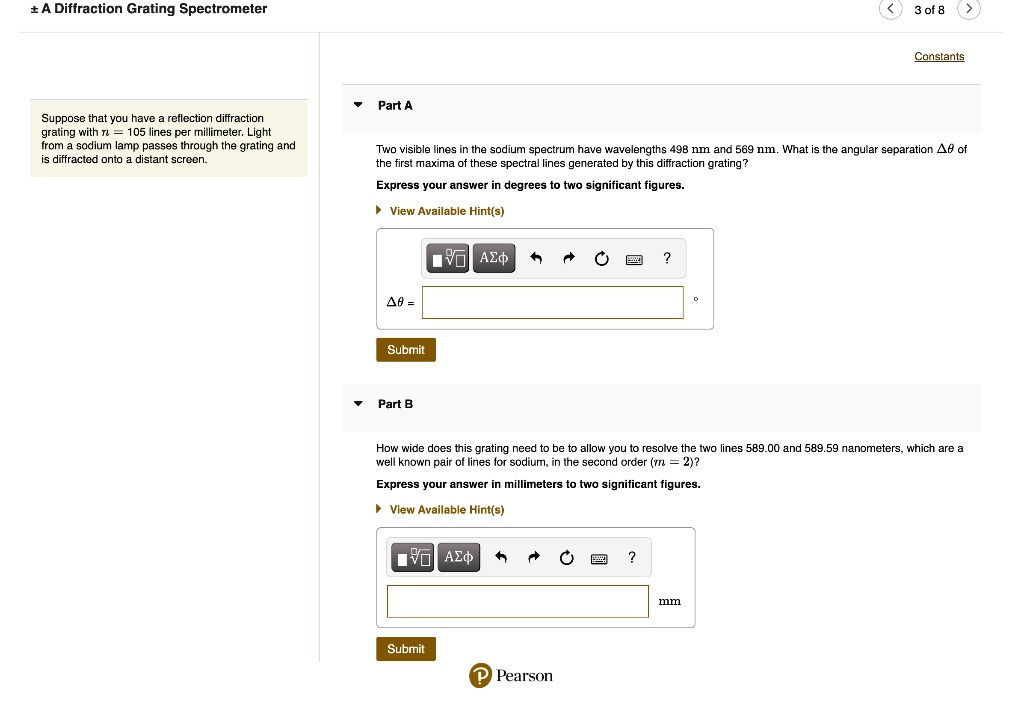Submit the Part A answer
1024x701 pixels.
click(x=406, y=350)
